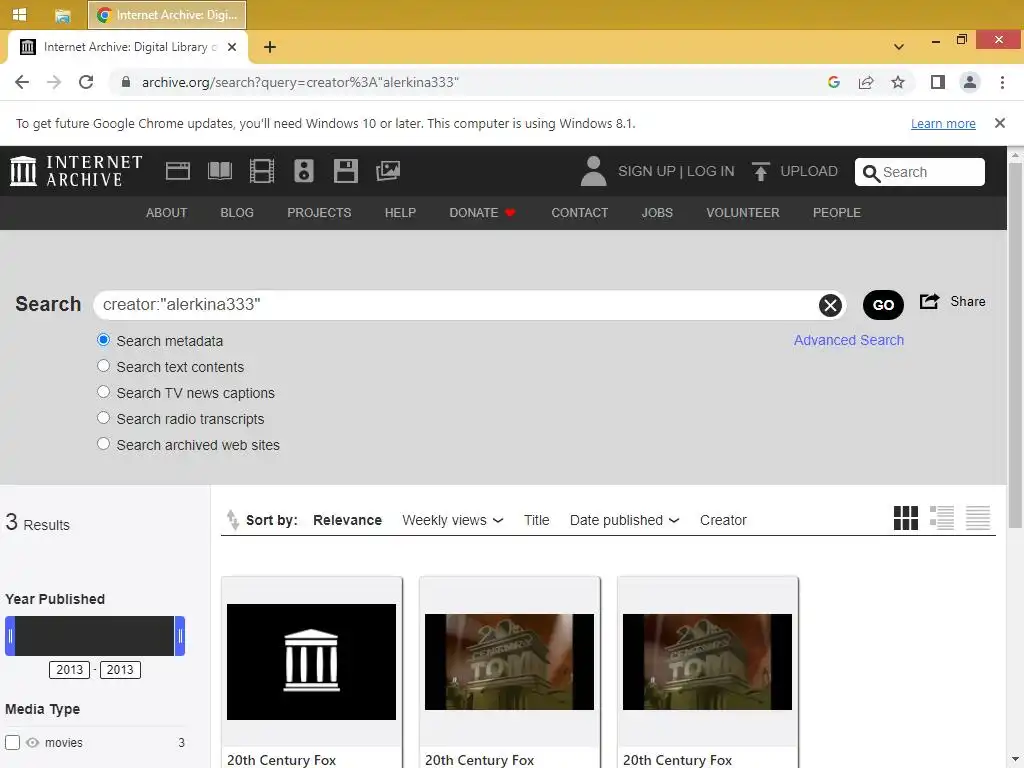Select Search metadata radio button
1024x768 pixels.
point(103,340)
